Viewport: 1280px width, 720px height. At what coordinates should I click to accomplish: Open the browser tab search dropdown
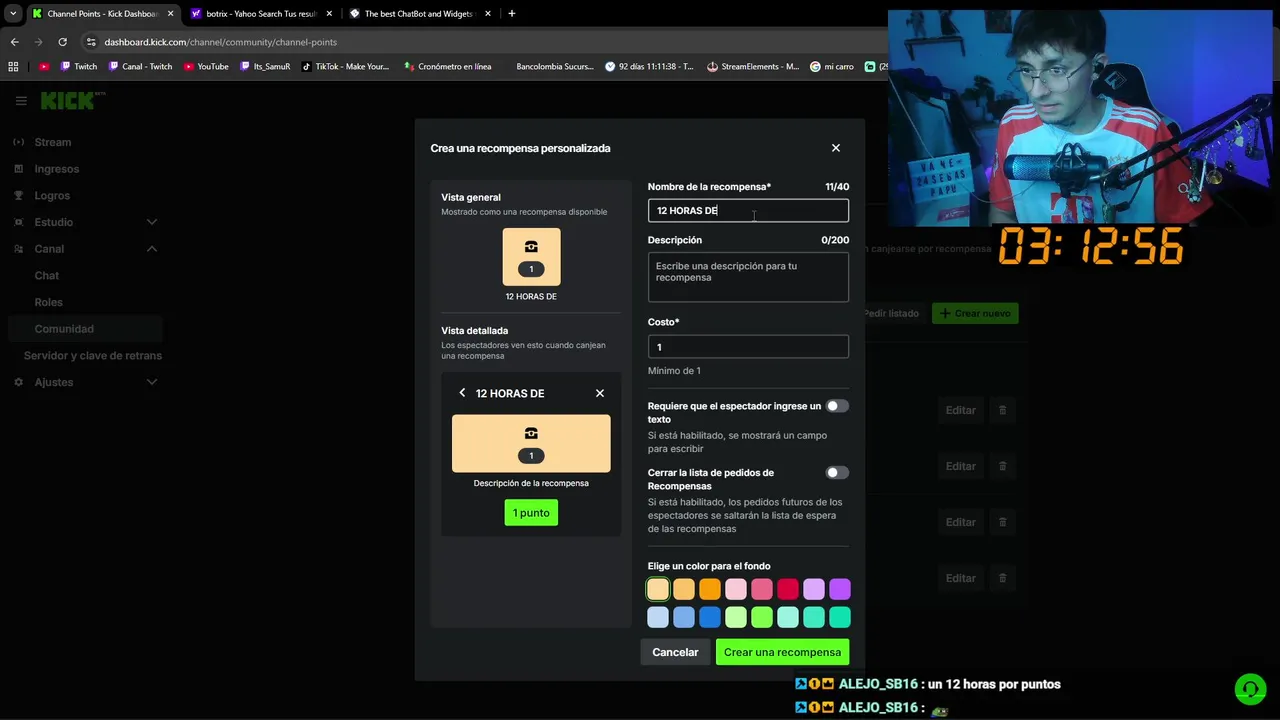tap(12, 14)
